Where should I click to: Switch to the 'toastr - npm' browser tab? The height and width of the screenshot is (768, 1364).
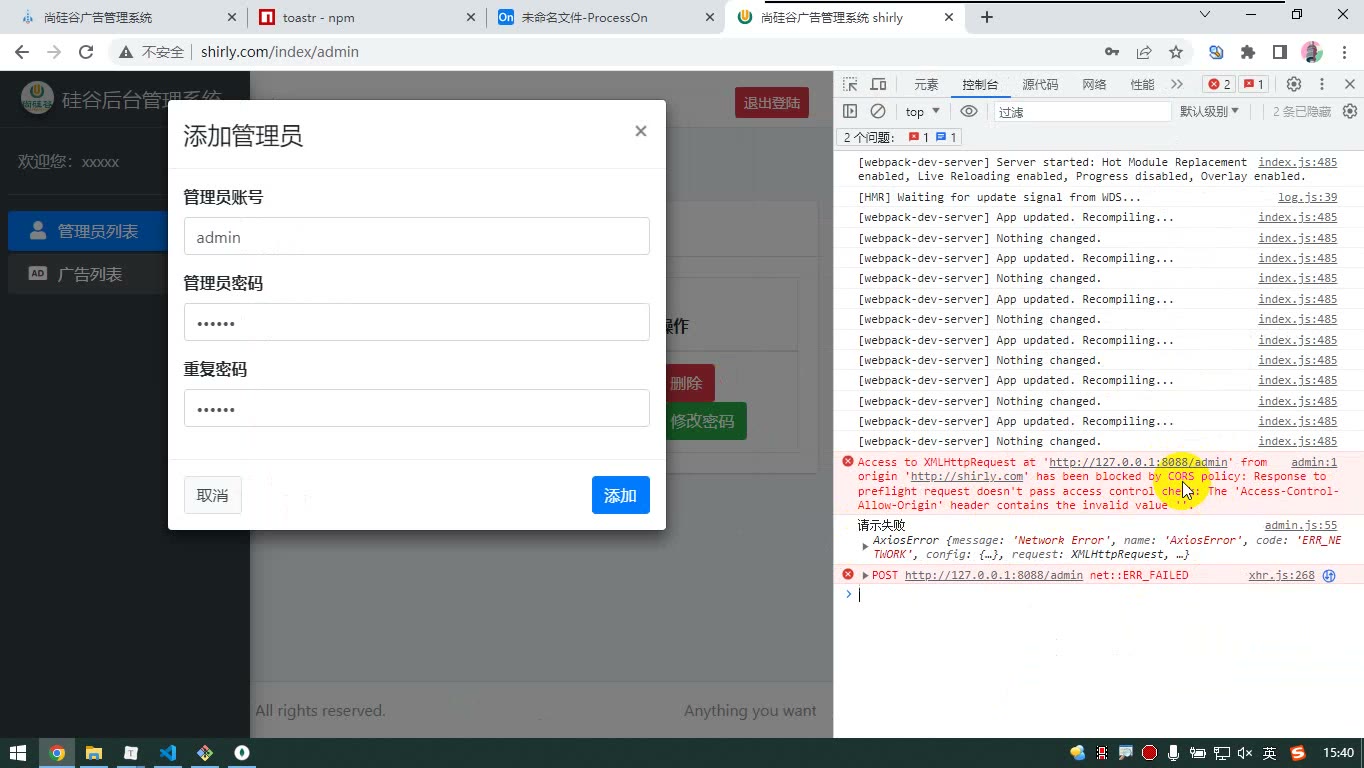(x=366, y=17)
